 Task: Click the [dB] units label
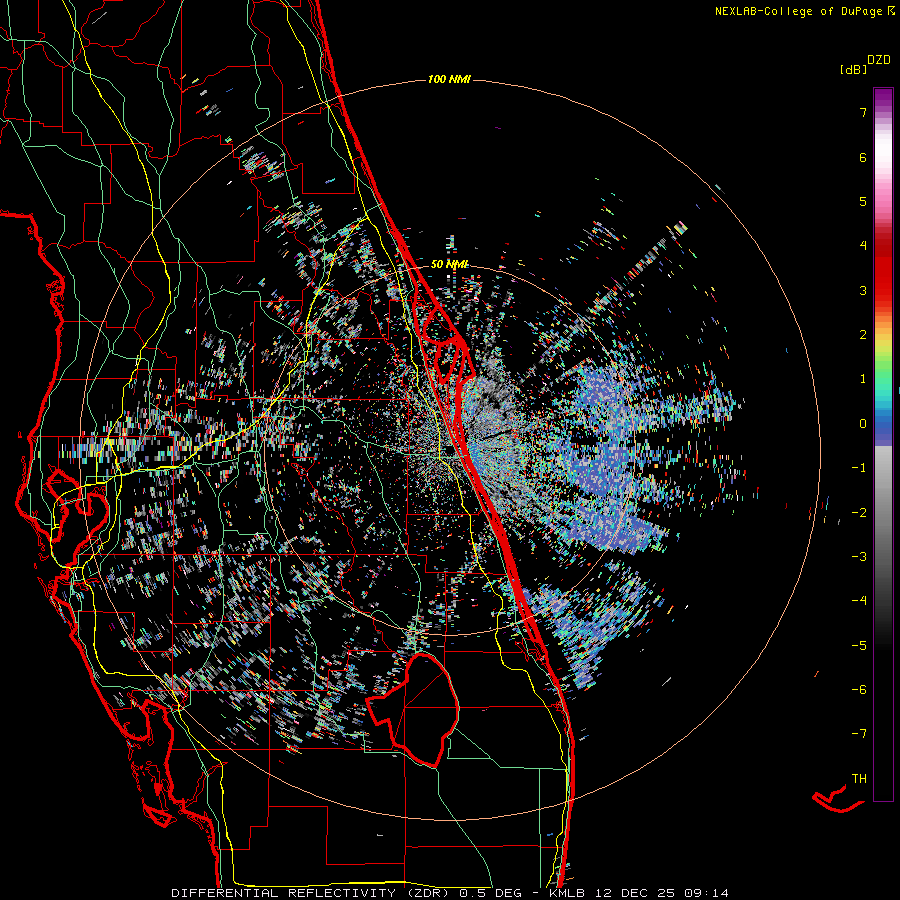click(x=853, y=69)
